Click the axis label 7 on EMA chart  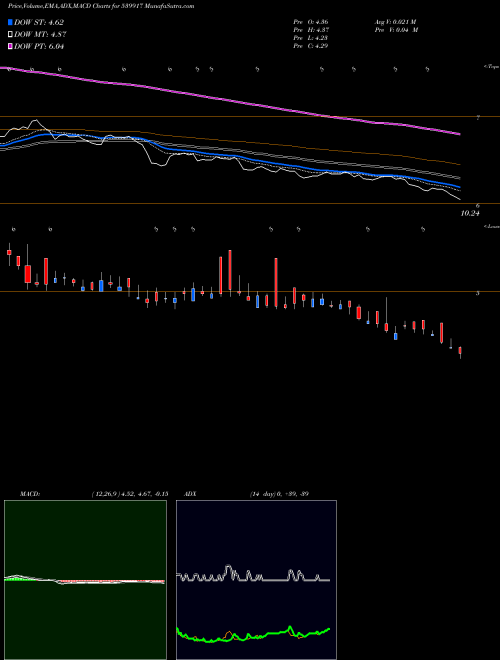click(478, 118)
